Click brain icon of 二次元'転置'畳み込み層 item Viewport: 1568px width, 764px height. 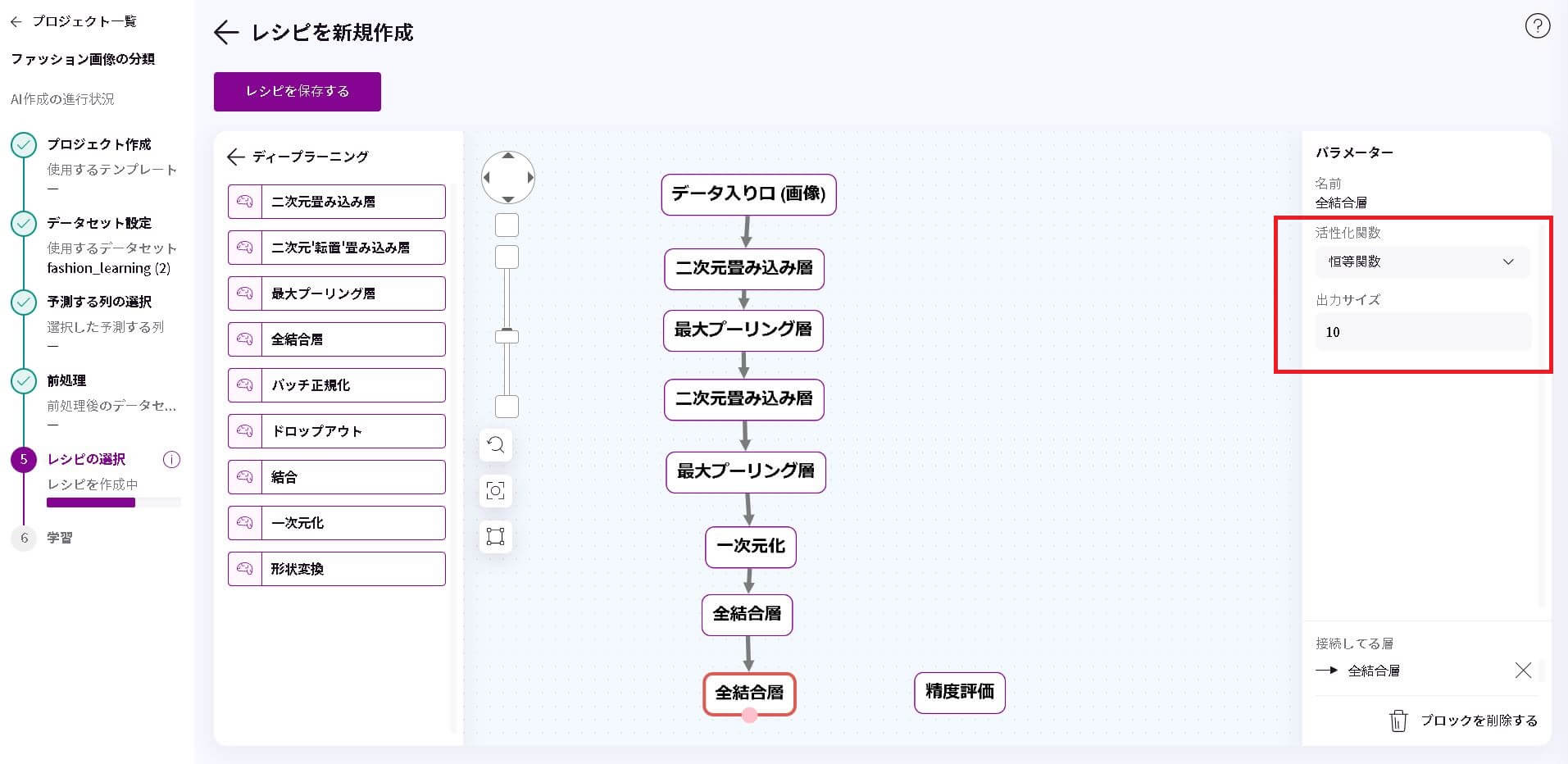pyautogui.click(x=244, y=248)
